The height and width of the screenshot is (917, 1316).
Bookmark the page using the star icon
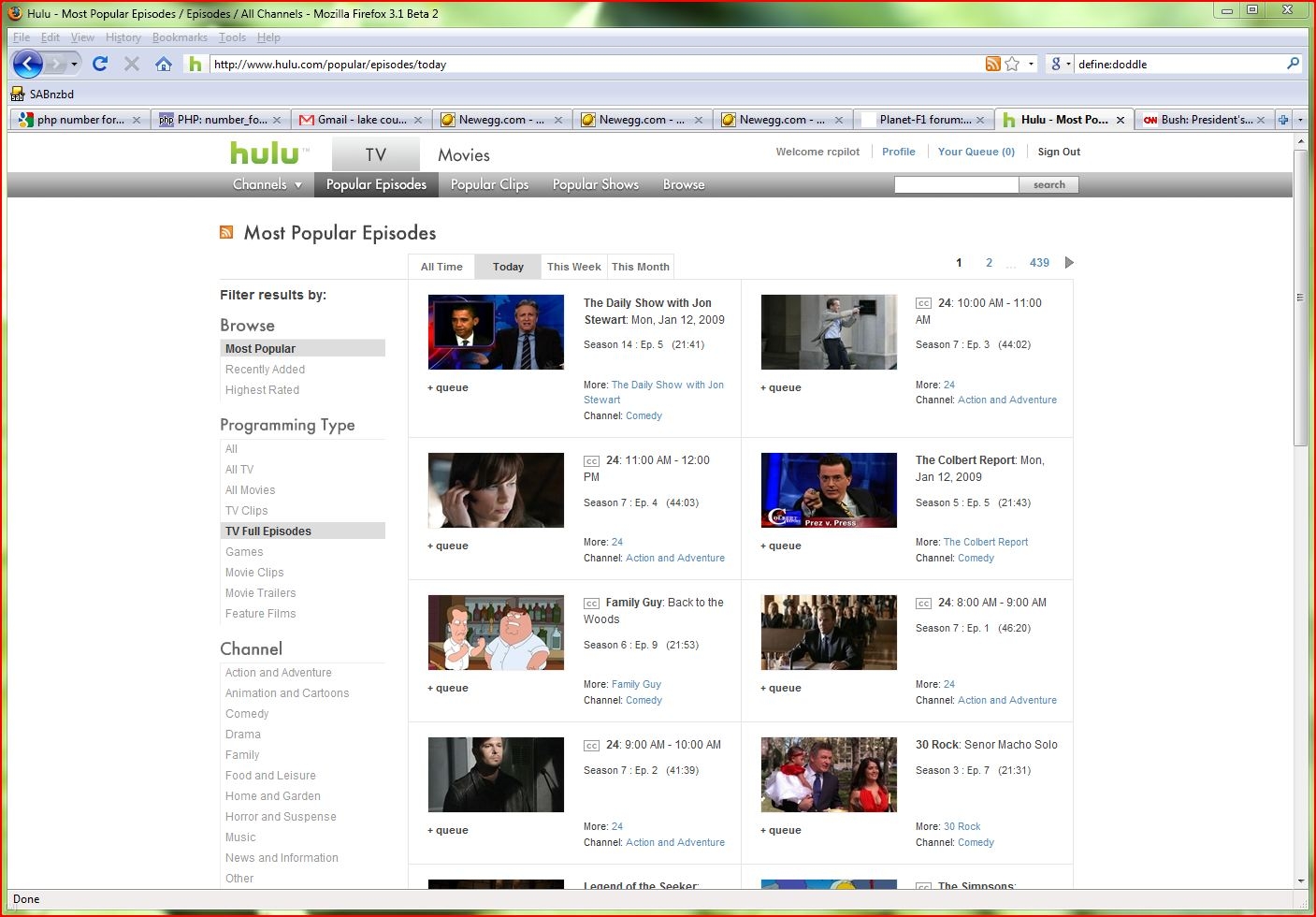tap(1012, 64)
